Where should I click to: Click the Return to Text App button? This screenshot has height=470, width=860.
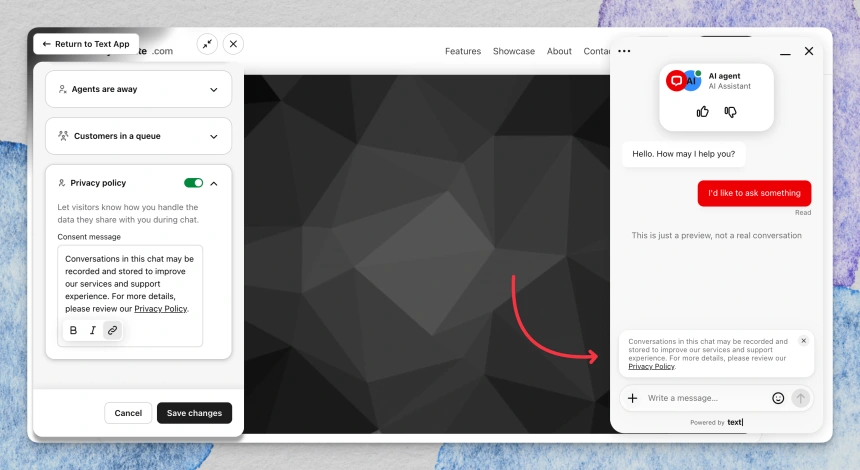point(86,44)
